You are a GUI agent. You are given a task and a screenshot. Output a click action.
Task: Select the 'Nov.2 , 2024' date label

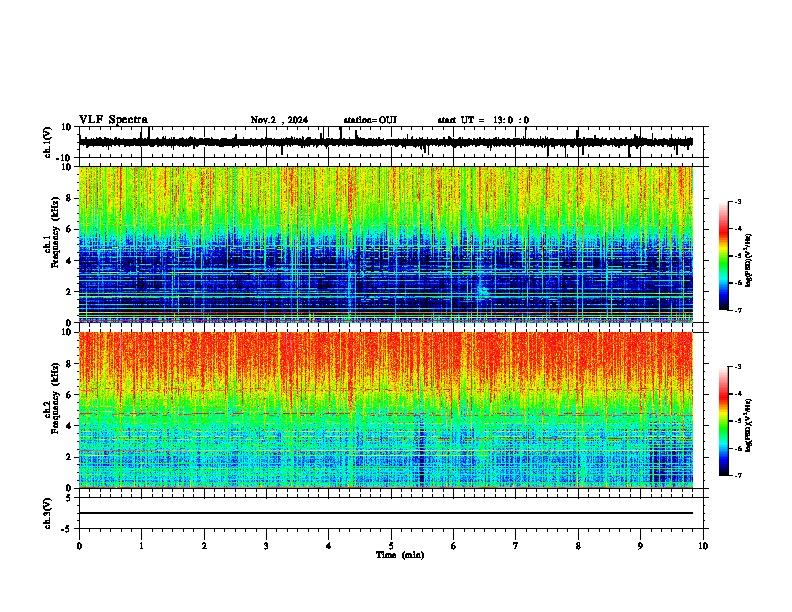pyautogui.click(x=279, y=120)
